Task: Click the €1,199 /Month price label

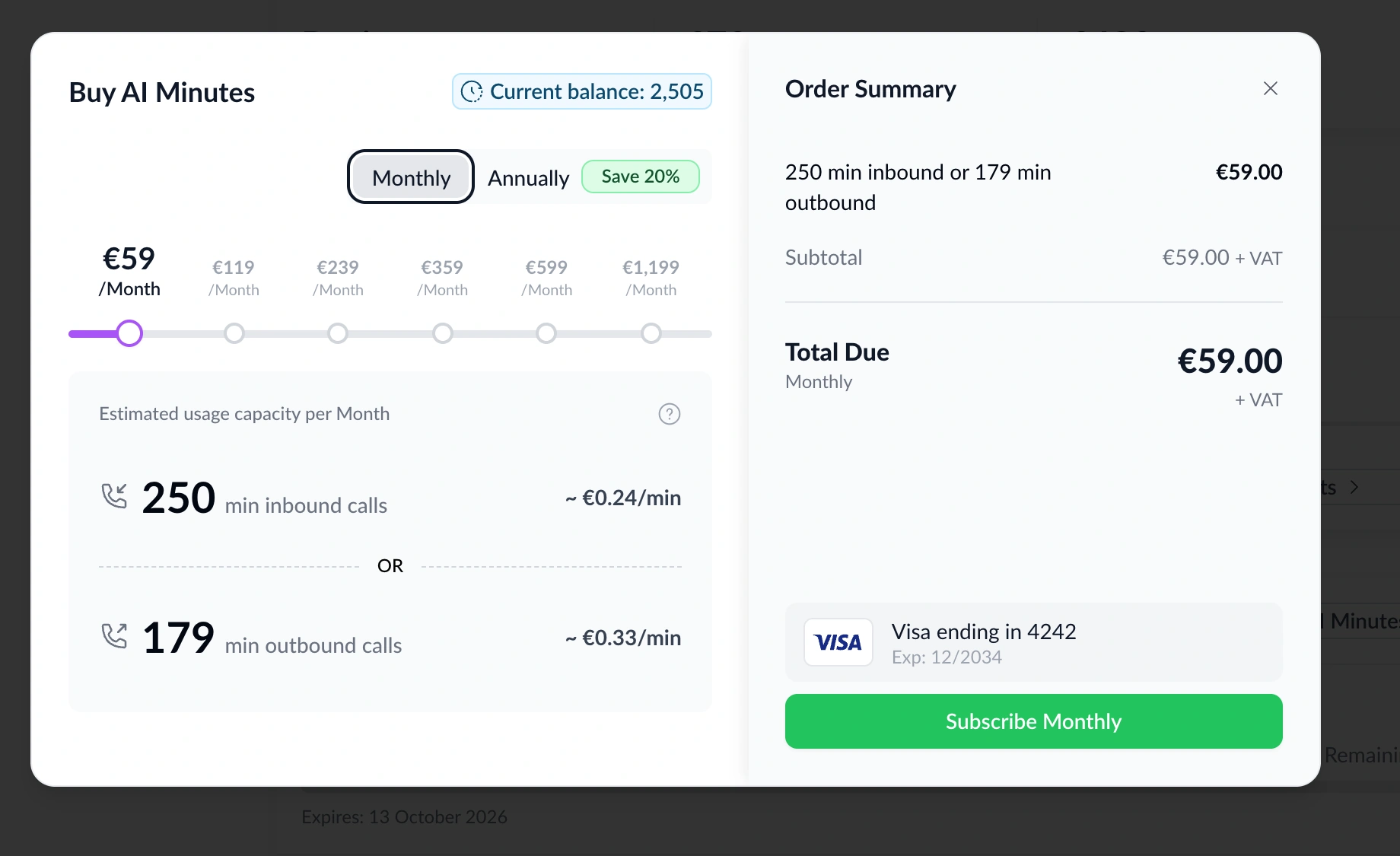Action: pyautogui.click(x=651, y=278)
